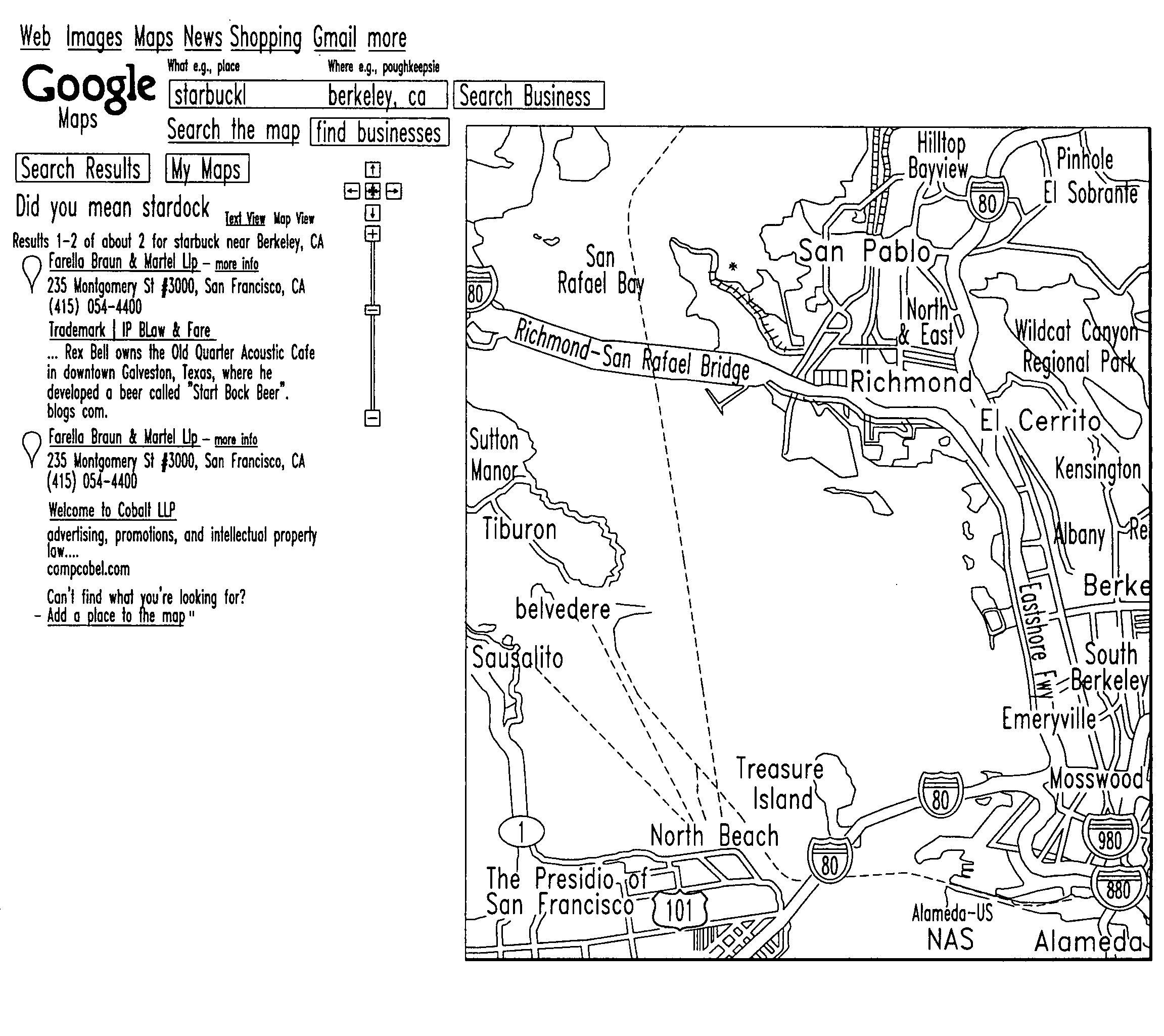This screenshot has height=1036, width=1164.
Task: Click the Maps navigation menu item
Action: point(154,37)
